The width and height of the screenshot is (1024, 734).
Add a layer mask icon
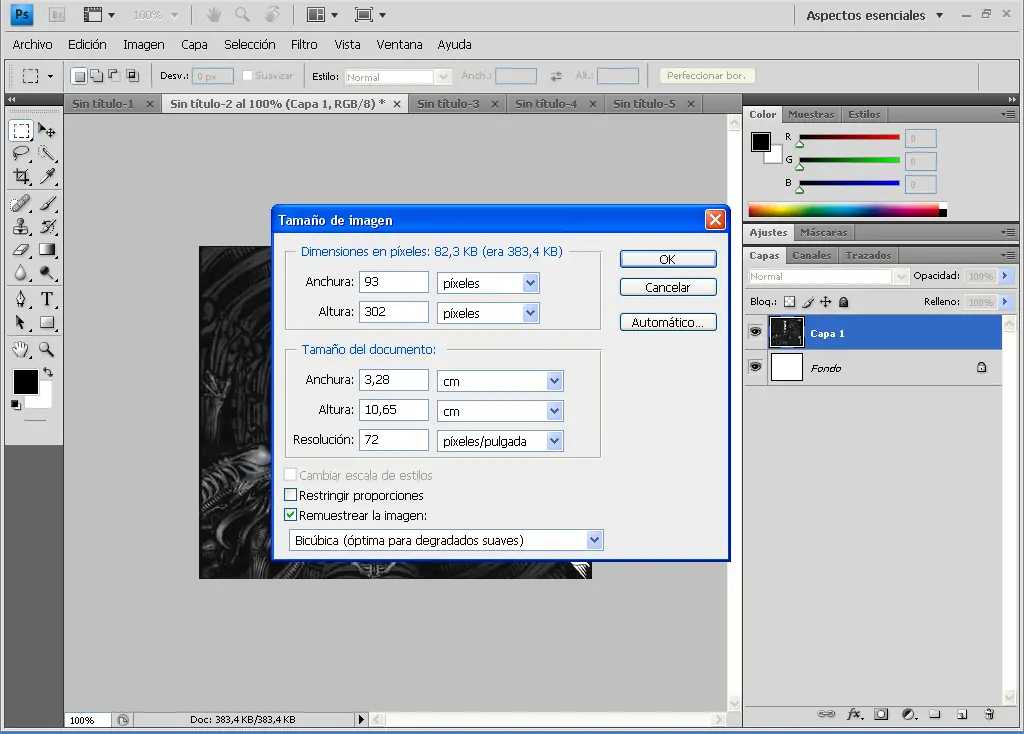coord(881,714)
